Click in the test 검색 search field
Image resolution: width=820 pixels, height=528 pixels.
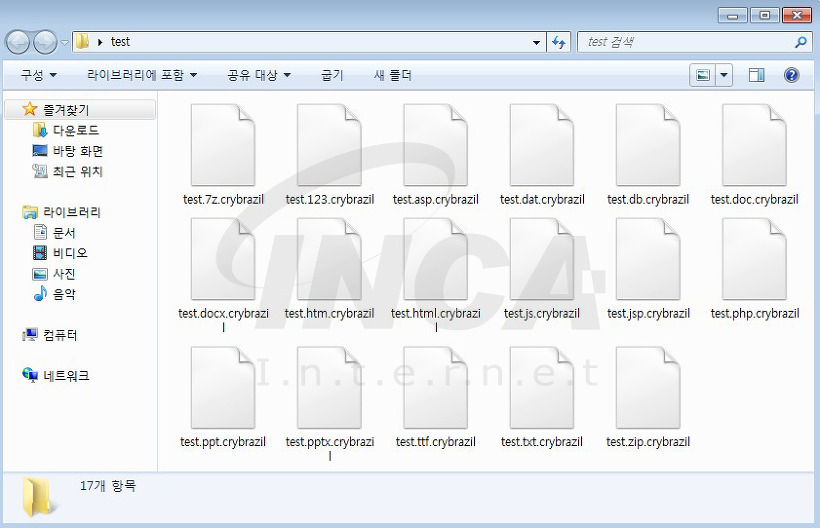(x=685, y=42)
